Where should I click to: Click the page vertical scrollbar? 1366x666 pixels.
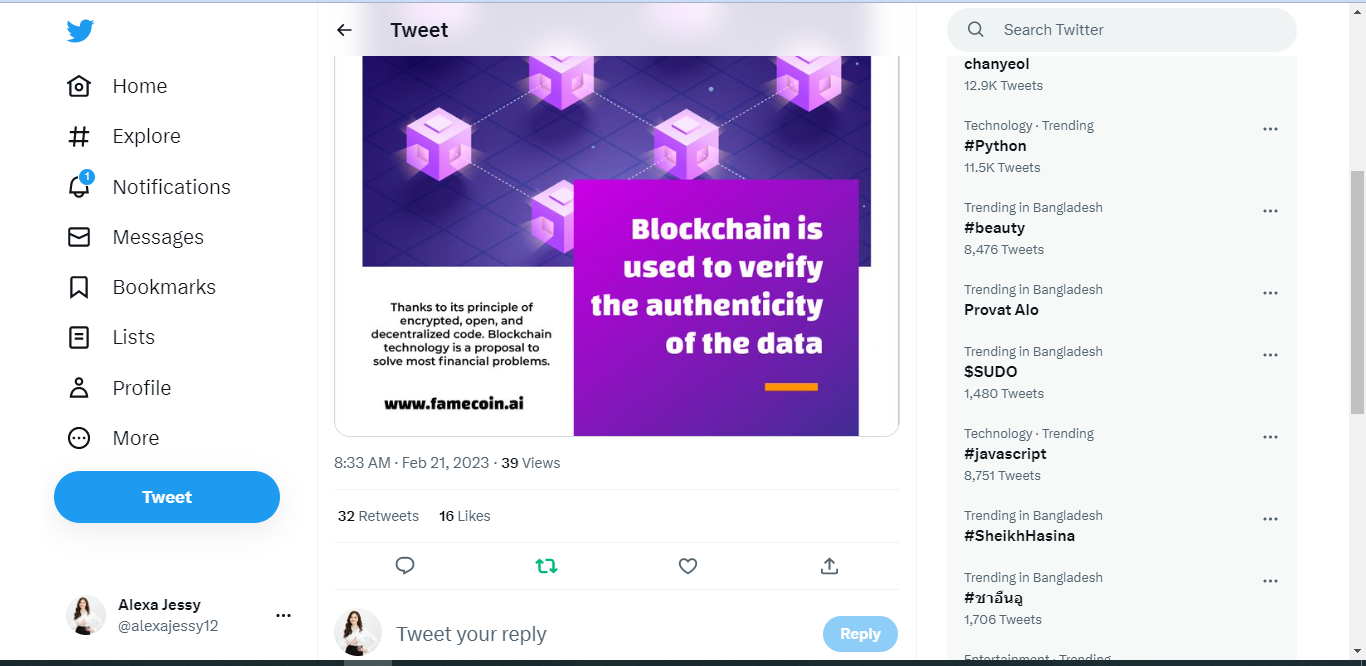(1357, 290)
